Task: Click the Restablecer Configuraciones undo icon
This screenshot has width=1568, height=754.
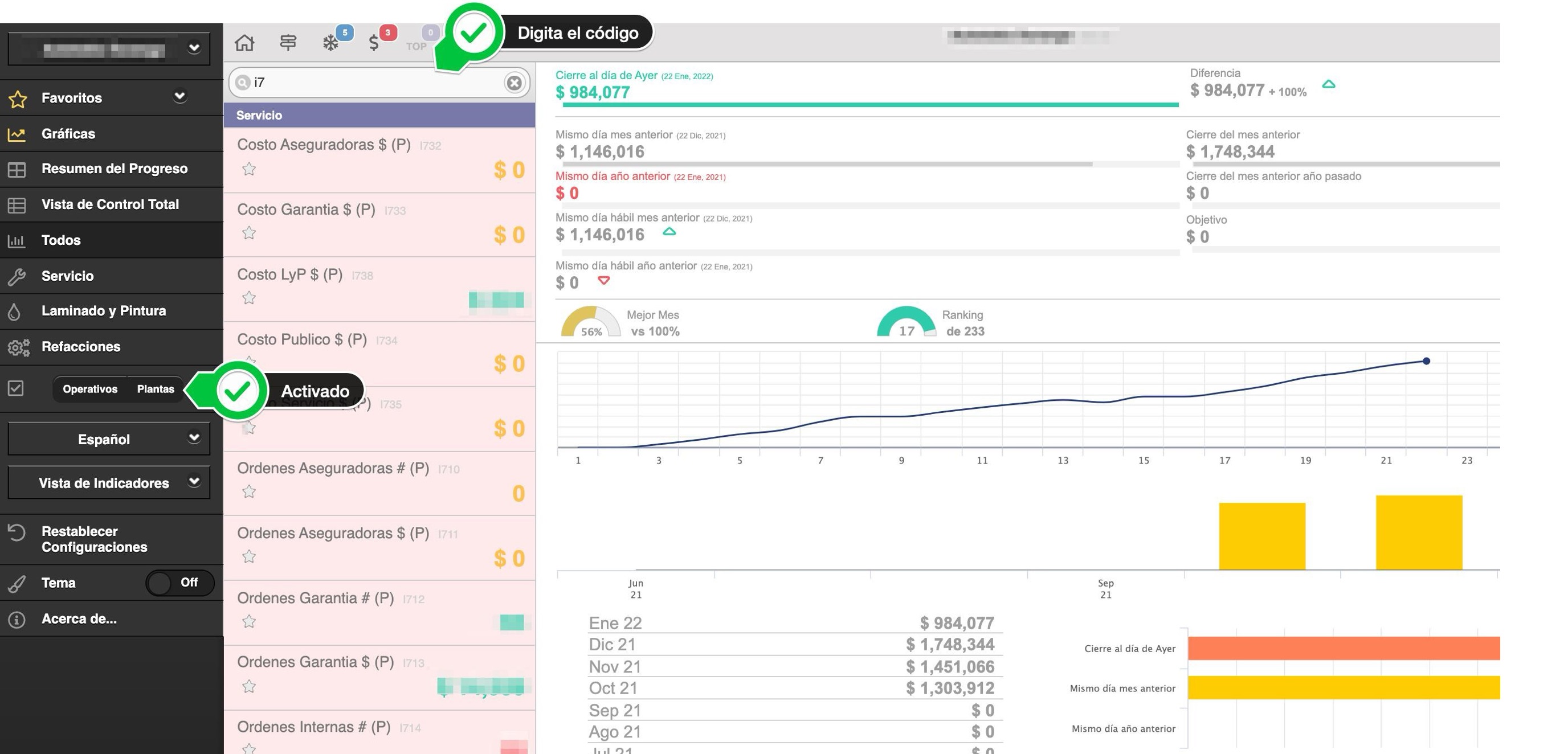Action: (17, 532)
